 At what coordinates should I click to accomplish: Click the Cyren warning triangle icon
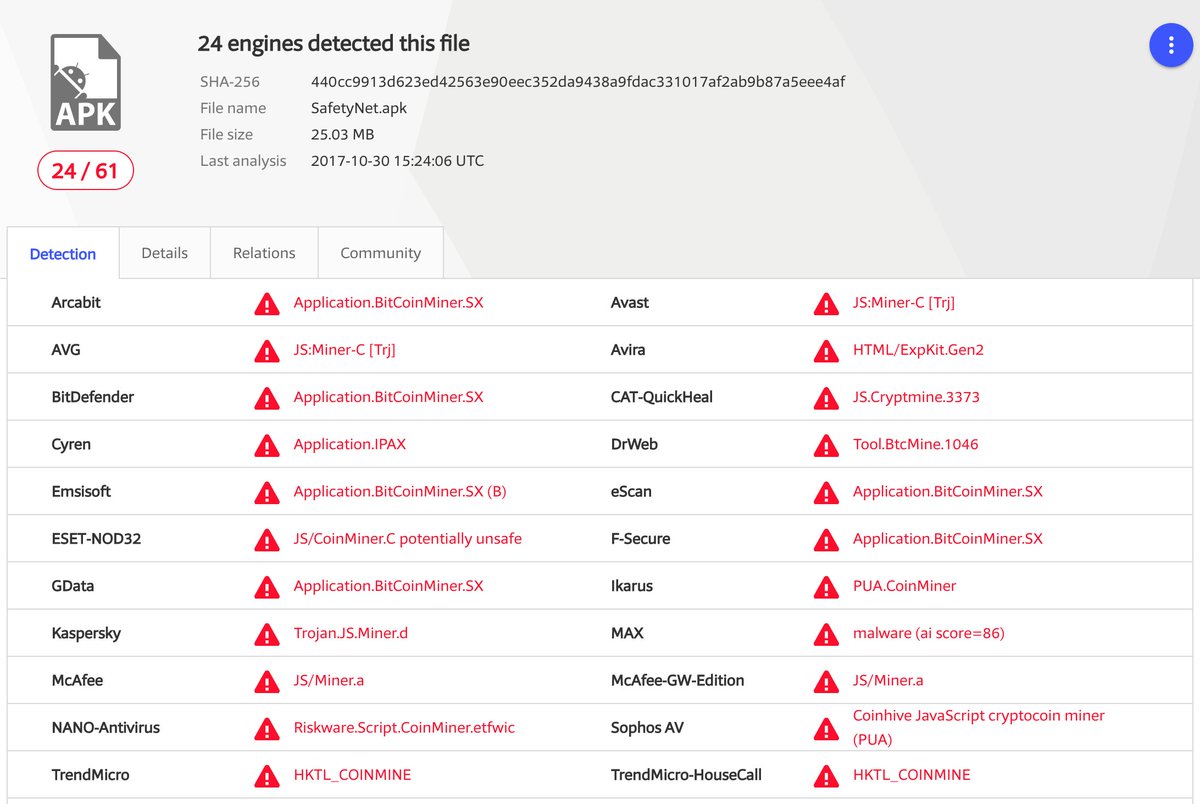click(x=266, y=445)
